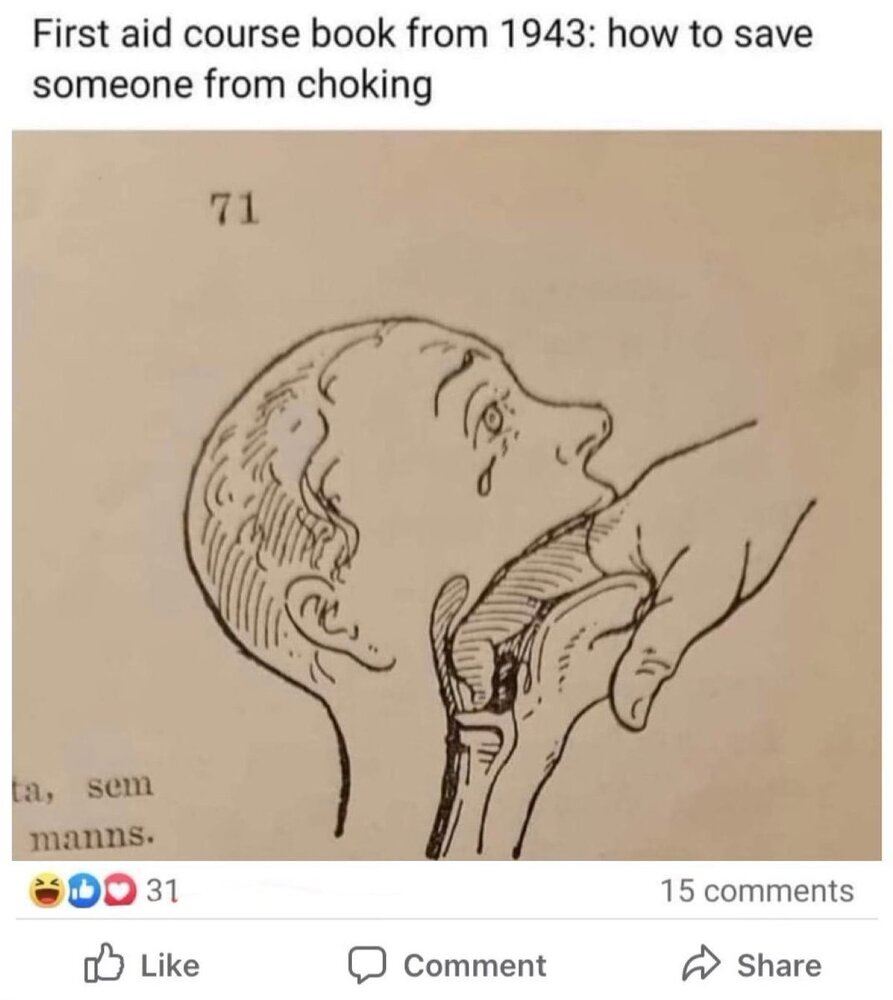893x1000 pixels.
Task: Click the Share text label
Action: pos(779,965)
